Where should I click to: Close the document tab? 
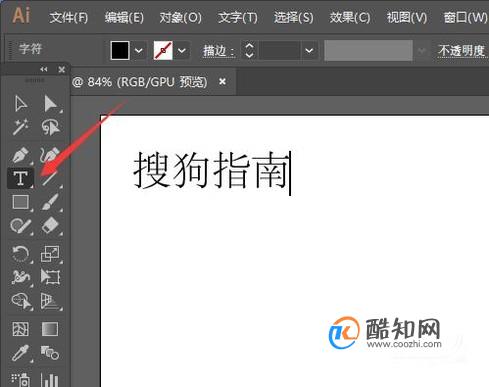pyautogui.click(x=222, y=81)
